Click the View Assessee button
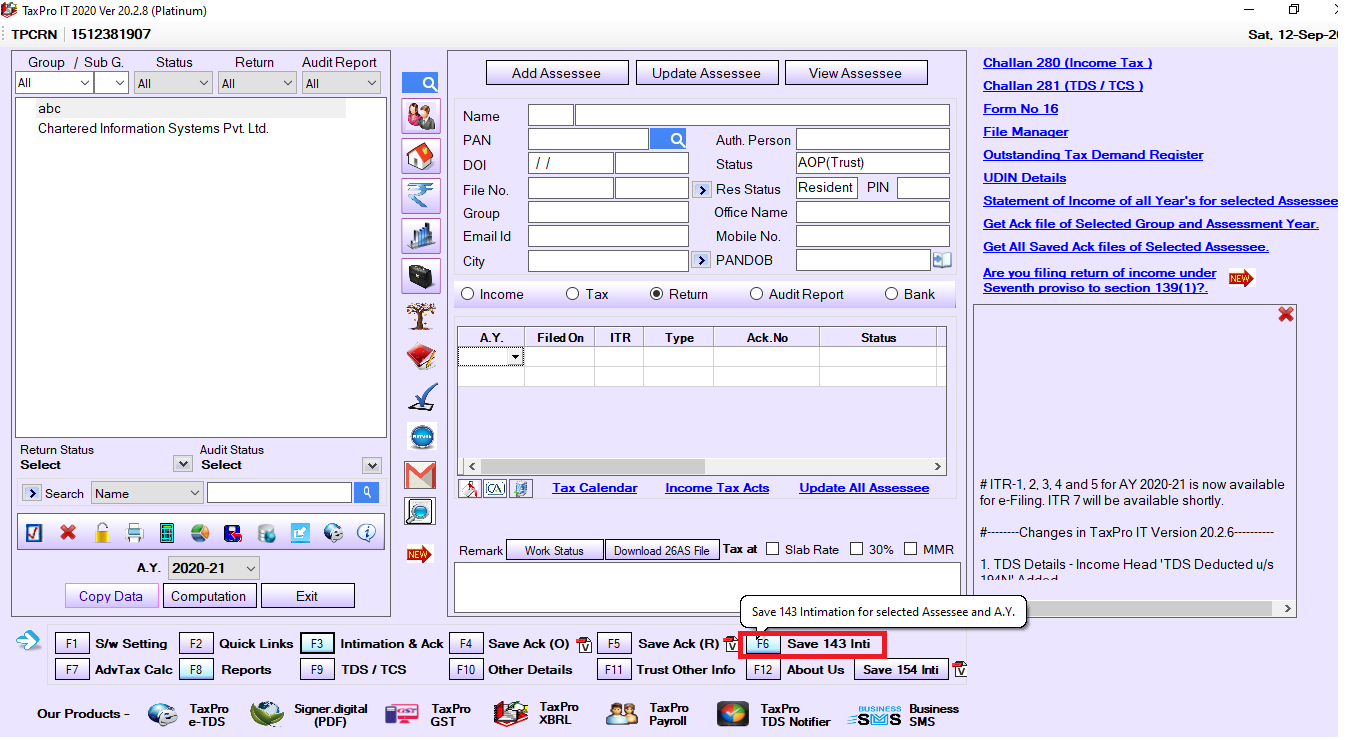The height and width of the screenshot is (740, 1348). [x=856, y=73]
